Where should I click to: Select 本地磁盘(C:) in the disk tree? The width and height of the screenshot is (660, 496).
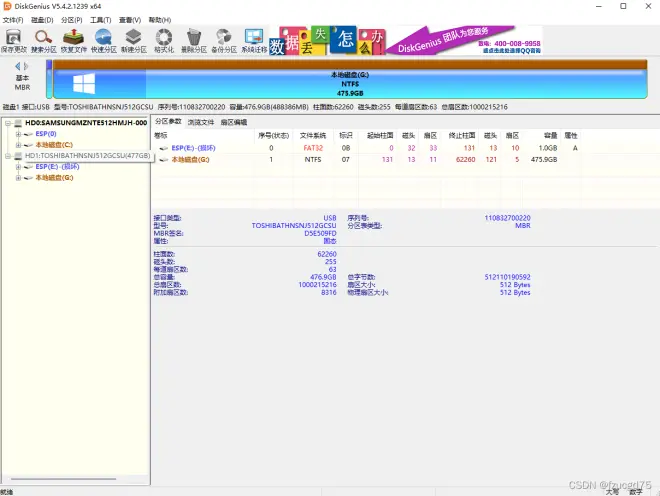coord(54,145)
